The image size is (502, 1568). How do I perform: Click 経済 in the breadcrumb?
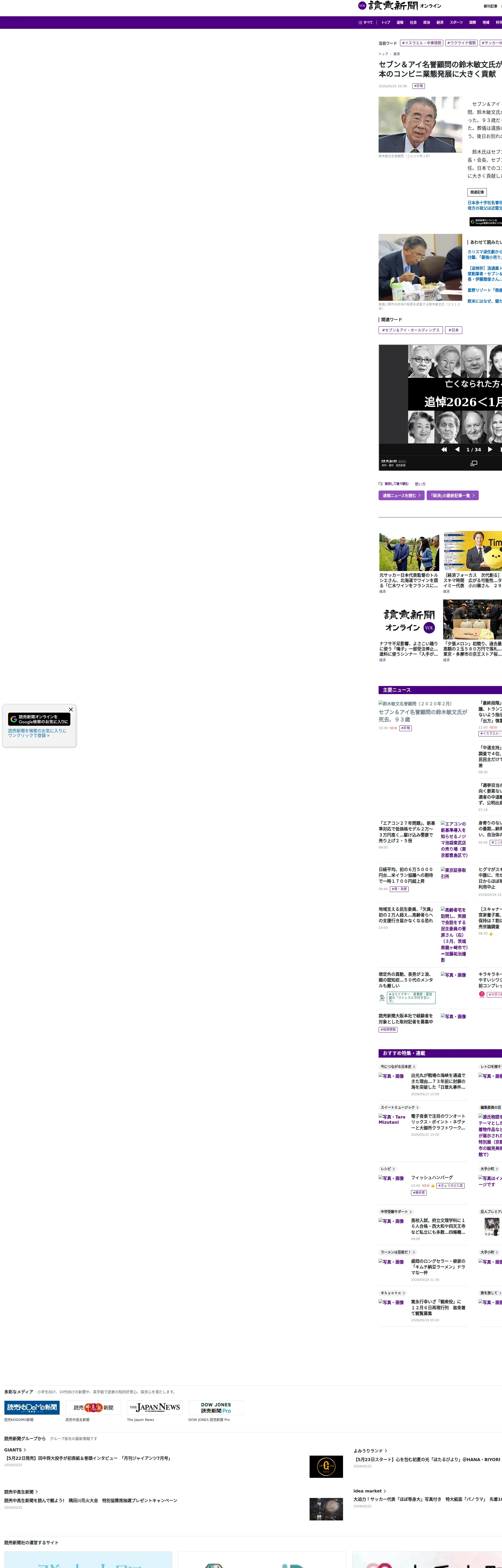[x=397, y=54]
